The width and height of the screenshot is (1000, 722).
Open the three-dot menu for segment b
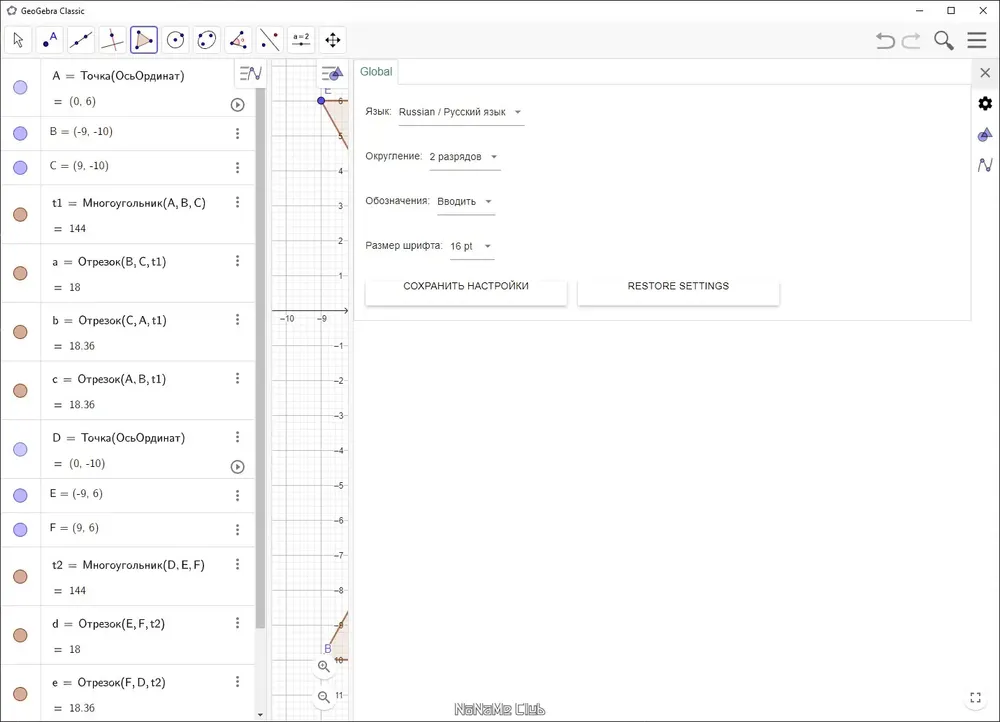(237, 320)
